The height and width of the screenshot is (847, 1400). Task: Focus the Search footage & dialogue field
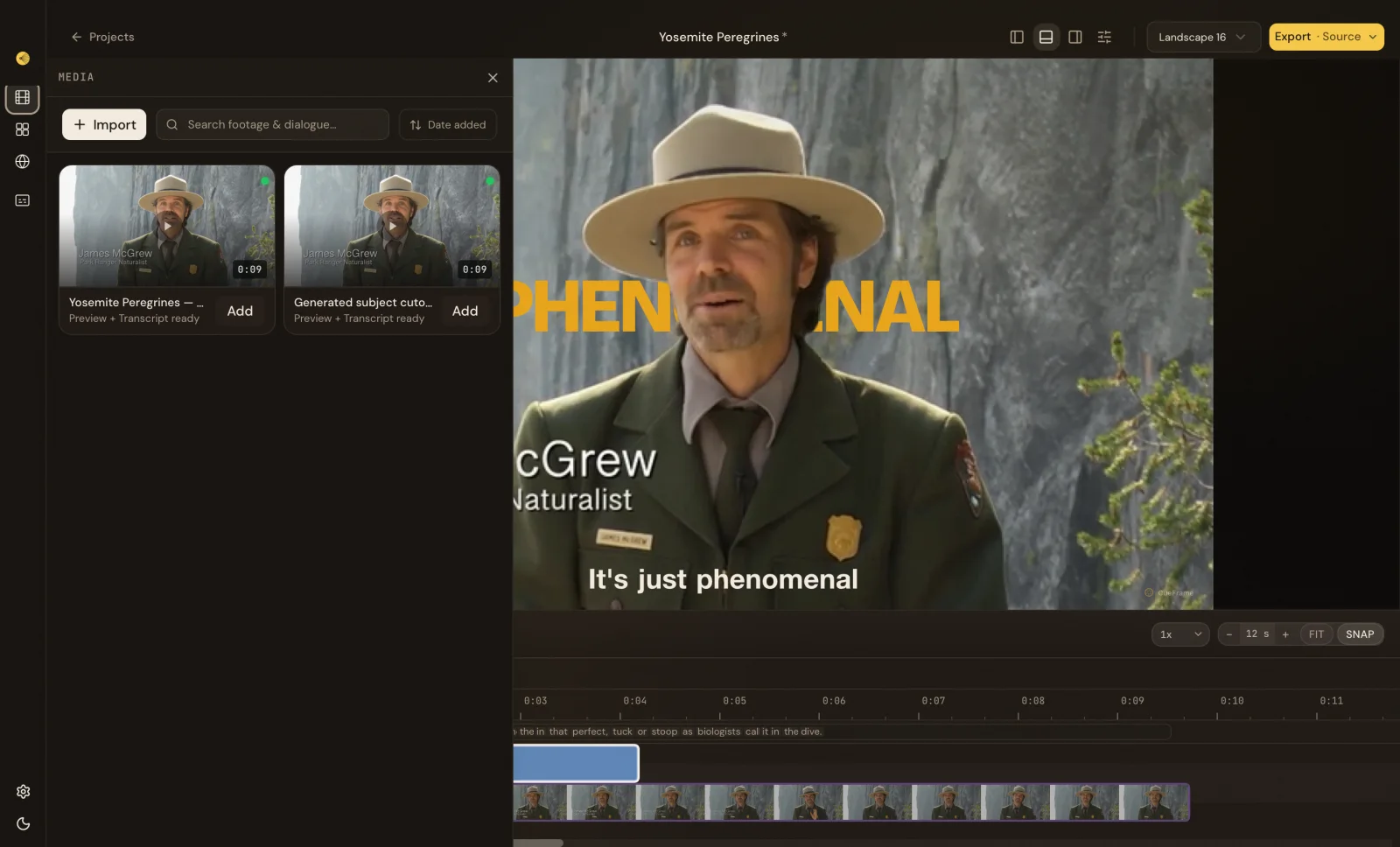point(272,124)
